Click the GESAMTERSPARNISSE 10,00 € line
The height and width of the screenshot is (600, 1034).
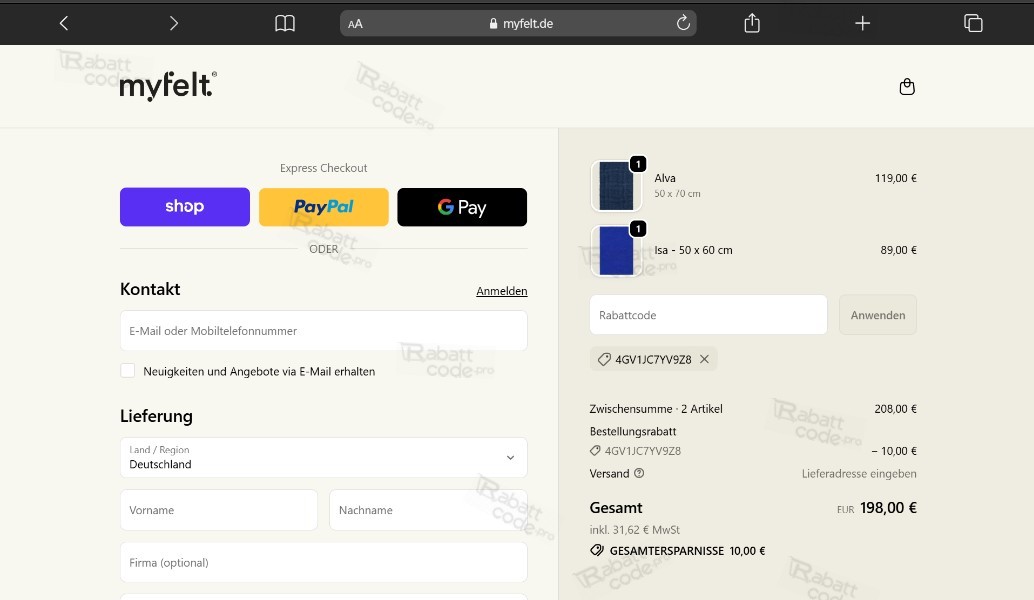pos(678,551)
